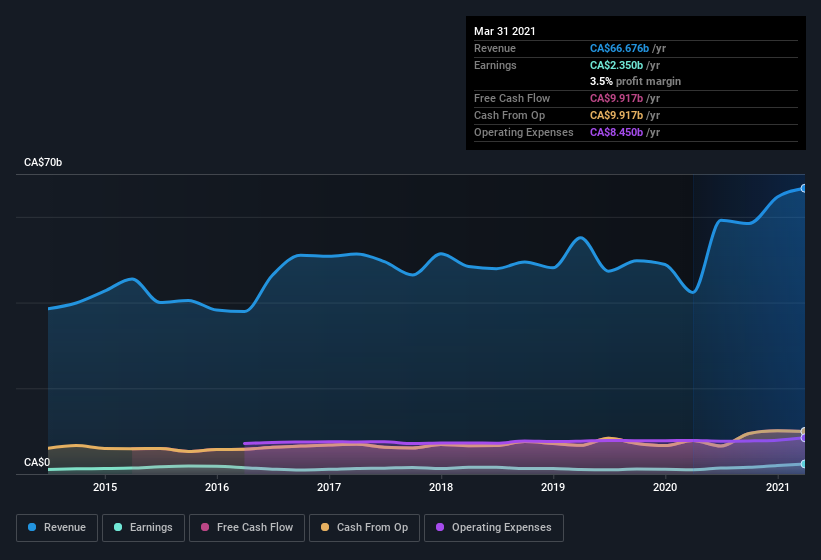This screenshot has width=821, height=560.
Task: Click the 2018 x-axis label
Action: click(x=441, y=487)
